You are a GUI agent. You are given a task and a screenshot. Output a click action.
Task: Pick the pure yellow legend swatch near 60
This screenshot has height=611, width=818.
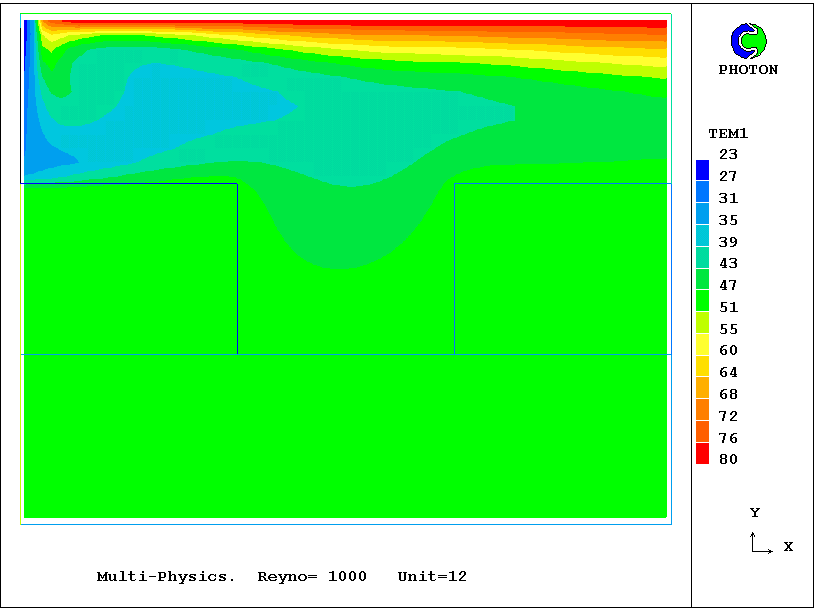(703, 344)
